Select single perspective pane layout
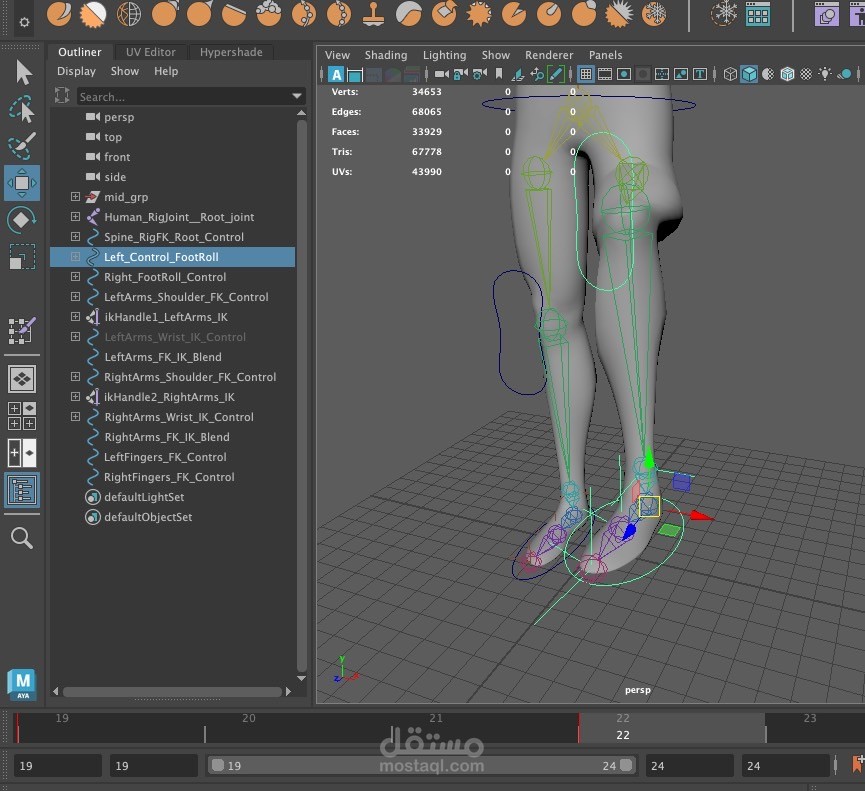Viewport: 865px width, 791px height. [22, 379]
